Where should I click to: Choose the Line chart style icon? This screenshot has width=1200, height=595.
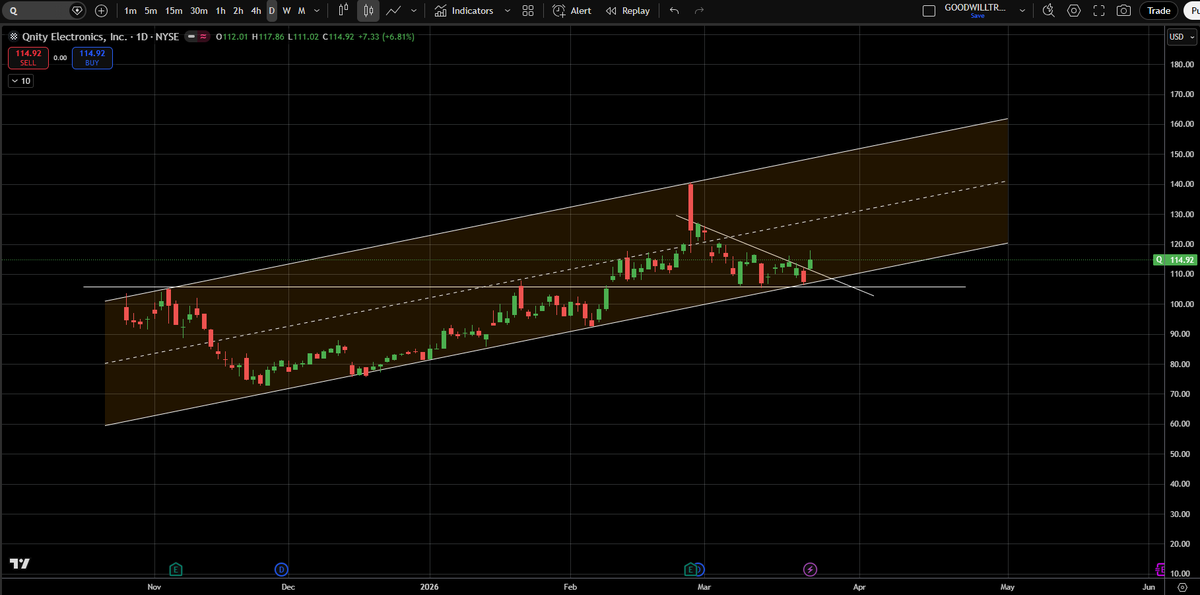pyautogui.click(x=394, y=11)
